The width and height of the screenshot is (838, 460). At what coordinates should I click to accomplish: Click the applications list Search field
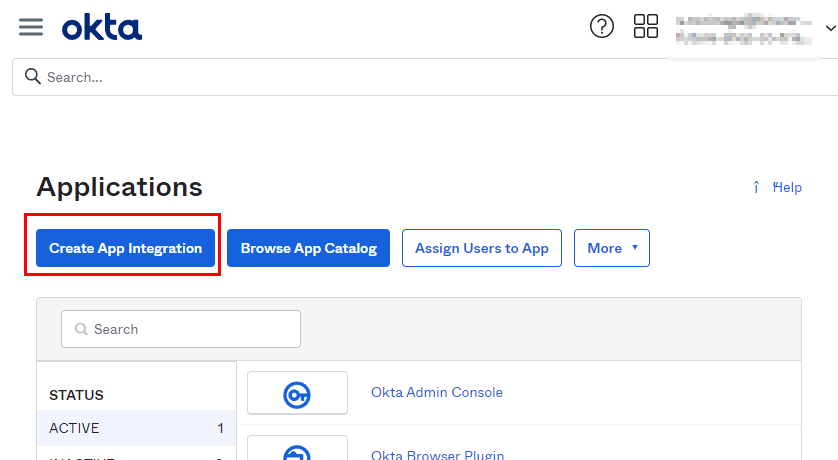pyautogui.click(x=181, y=329)
